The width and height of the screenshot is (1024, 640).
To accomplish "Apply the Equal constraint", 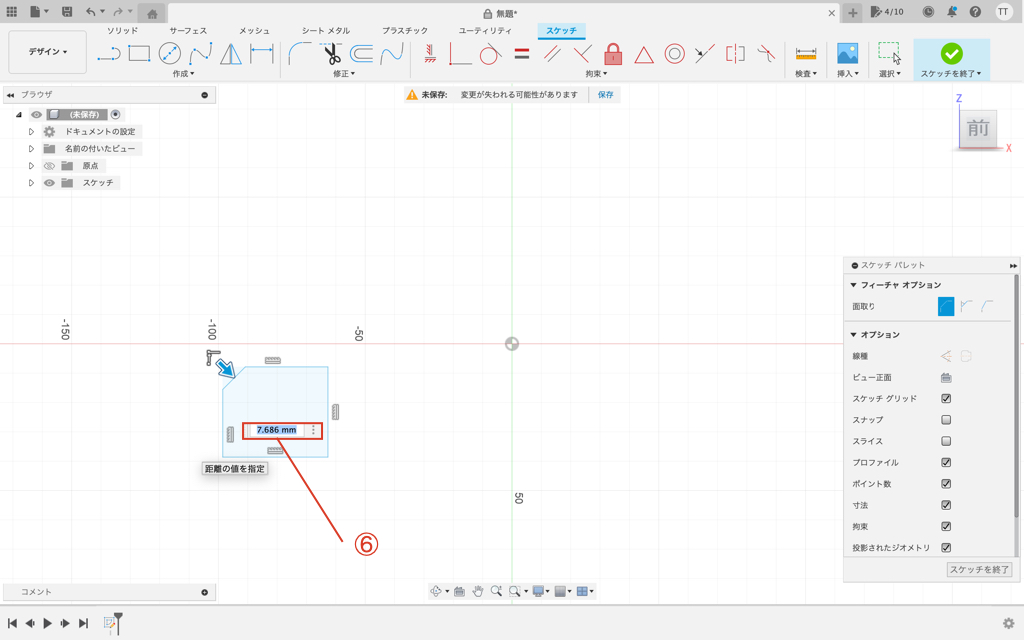I will point(521,54).
